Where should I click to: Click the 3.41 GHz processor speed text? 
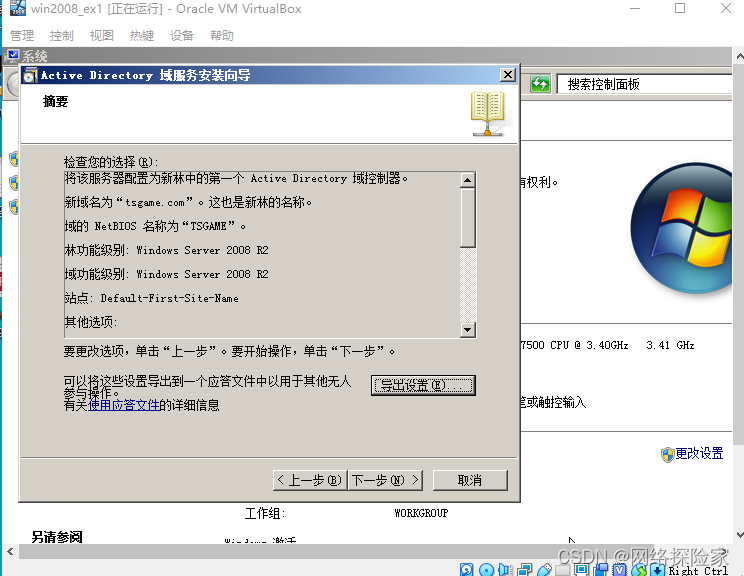(670, 345)
